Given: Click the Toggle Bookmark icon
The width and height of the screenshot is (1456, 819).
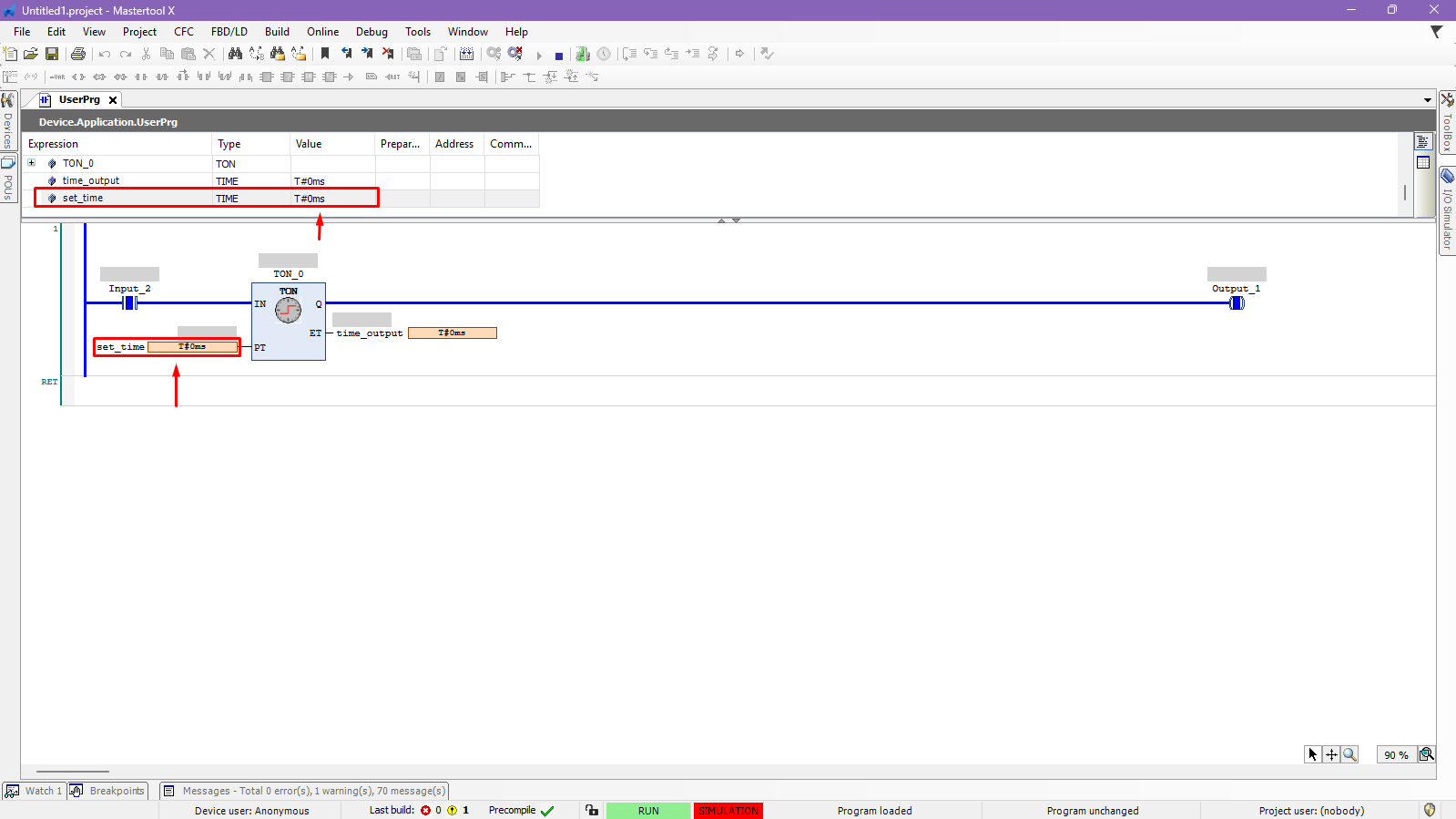Looking at the screenshot, I should 325,55.
